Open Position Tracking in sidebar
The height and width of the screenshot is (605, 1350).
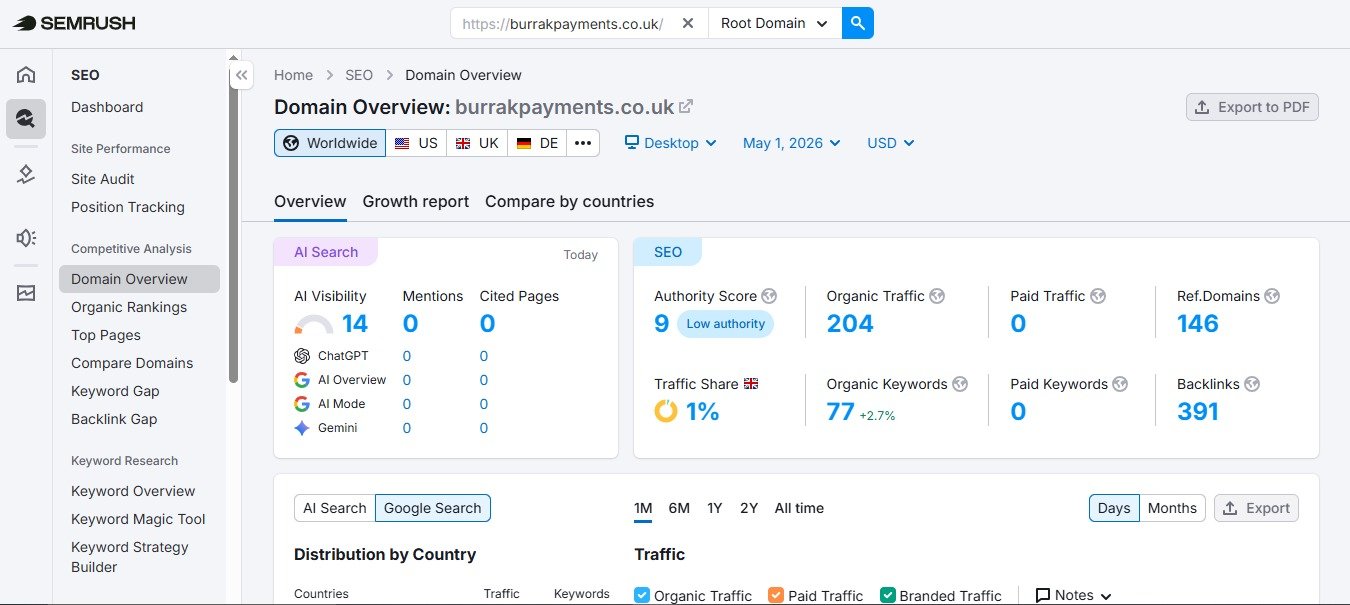click(128, 207)
